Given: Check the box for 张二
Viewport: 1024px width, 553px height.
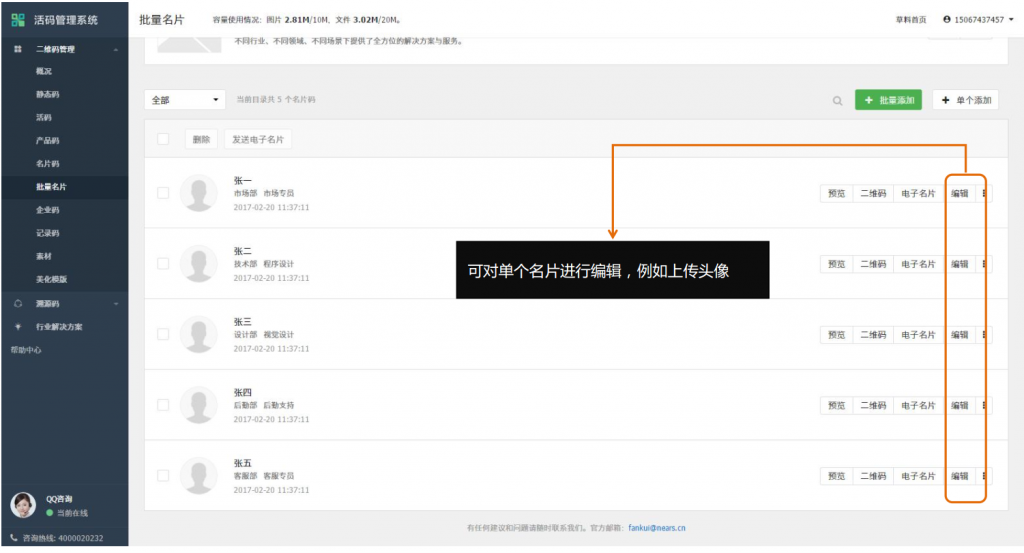Looking at the screenshot, I should coord(163,263).
